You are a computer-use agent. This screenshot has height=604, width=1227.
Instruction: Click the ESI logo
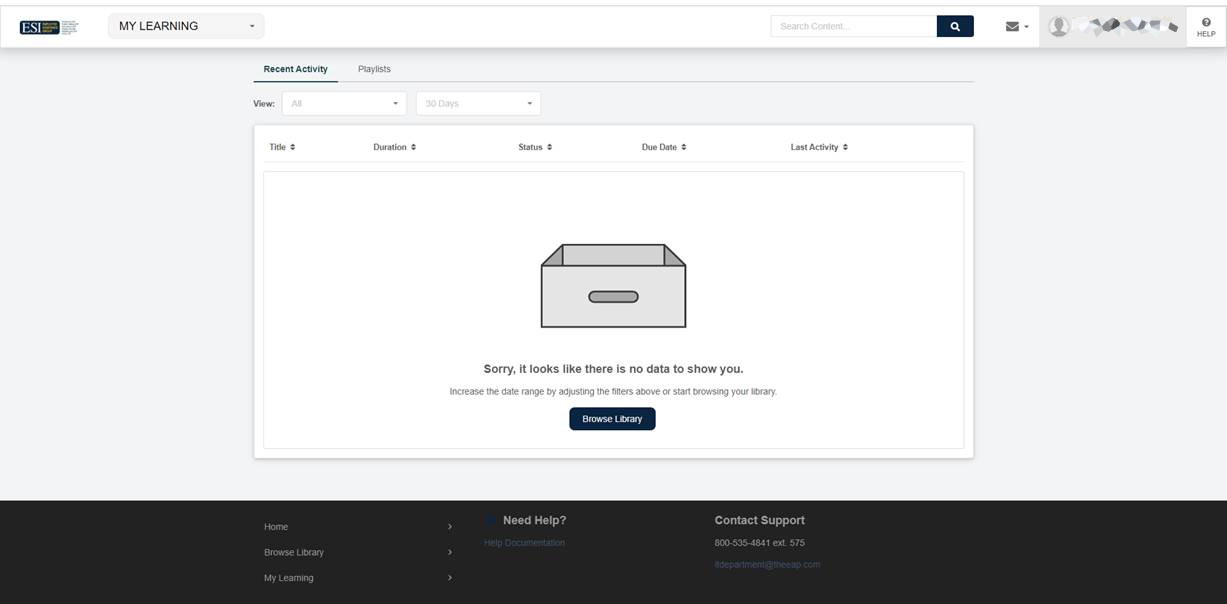click(x=48, y=25)
